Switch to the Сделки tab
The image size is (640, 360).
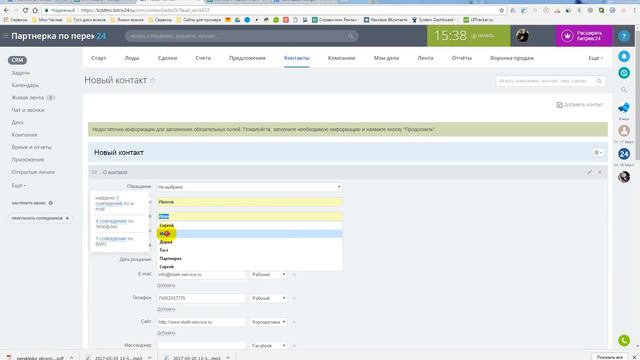(x=167, y=58)
